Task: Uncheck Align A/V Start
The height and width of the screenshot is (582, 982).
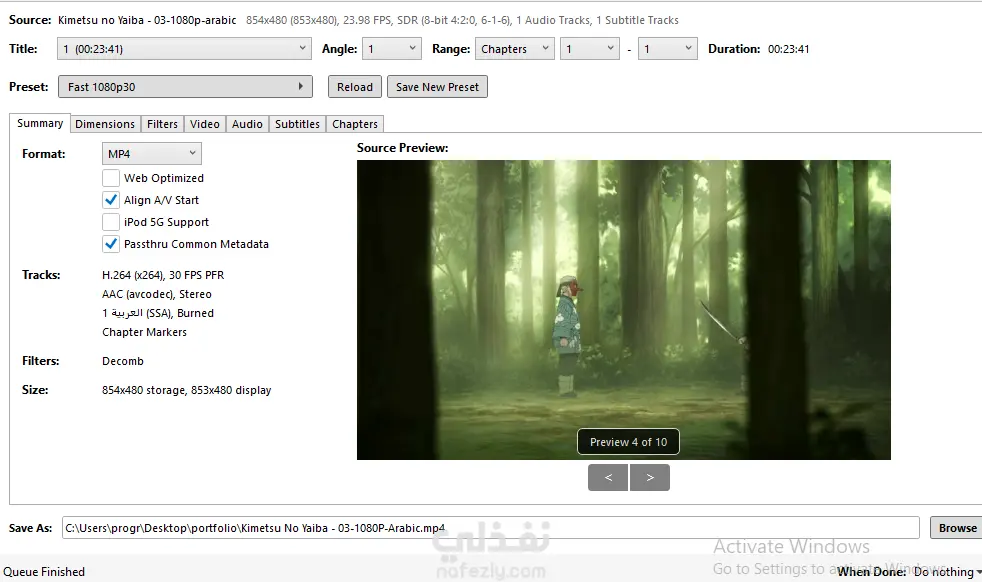Action: [x=111, y=200]
